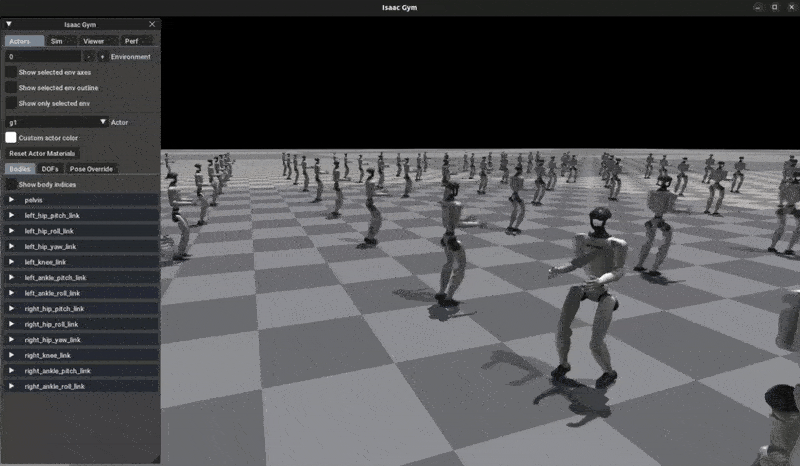The height and width of the screenshot is (466, 800).
Task: Toggle Show selected env outline checkbox
Action: coord(11,88)
